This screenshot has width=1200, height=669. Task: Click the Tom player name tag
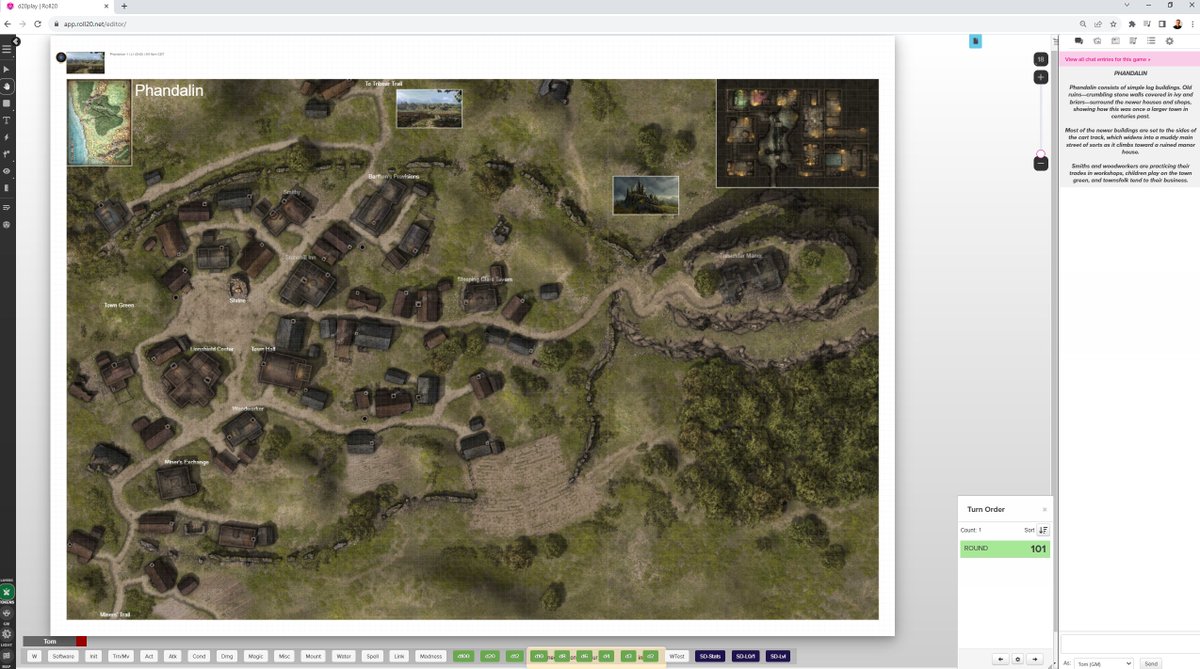click(49, 641)
